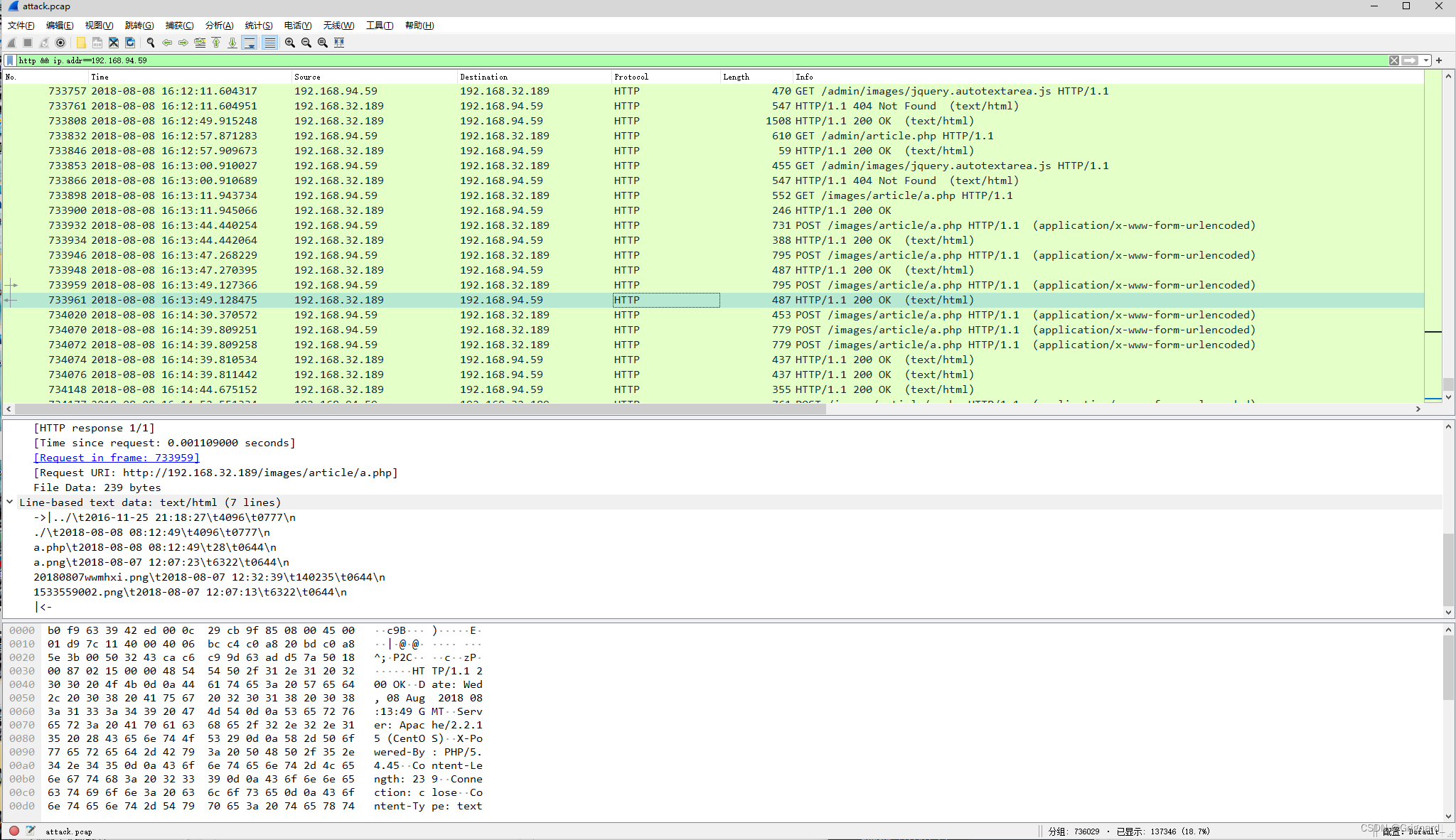Reload the capture file icon

click(x=130, y=43)
